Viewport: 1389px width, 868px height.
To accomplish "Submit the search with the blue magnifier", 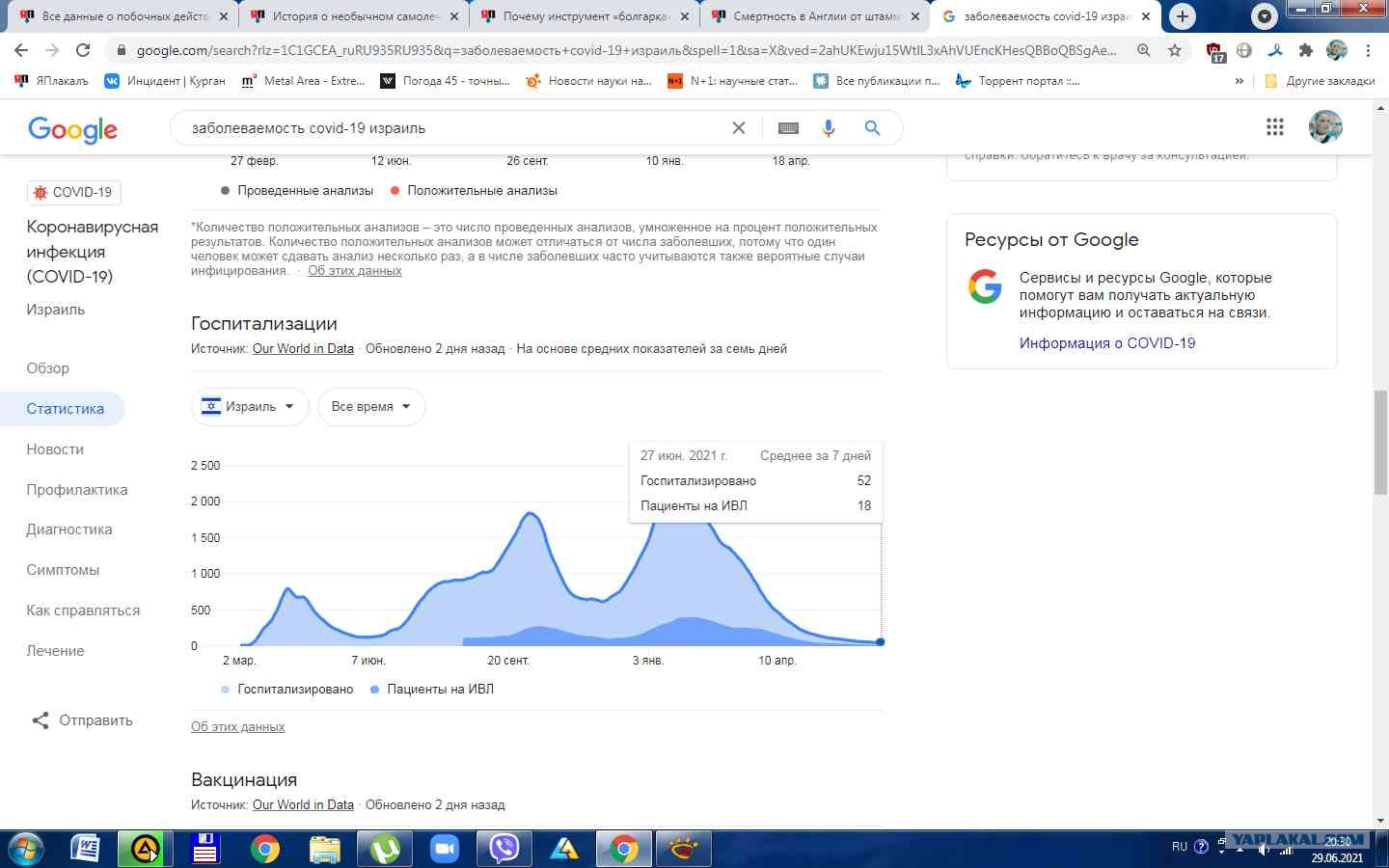I will (x=872, y=127).
